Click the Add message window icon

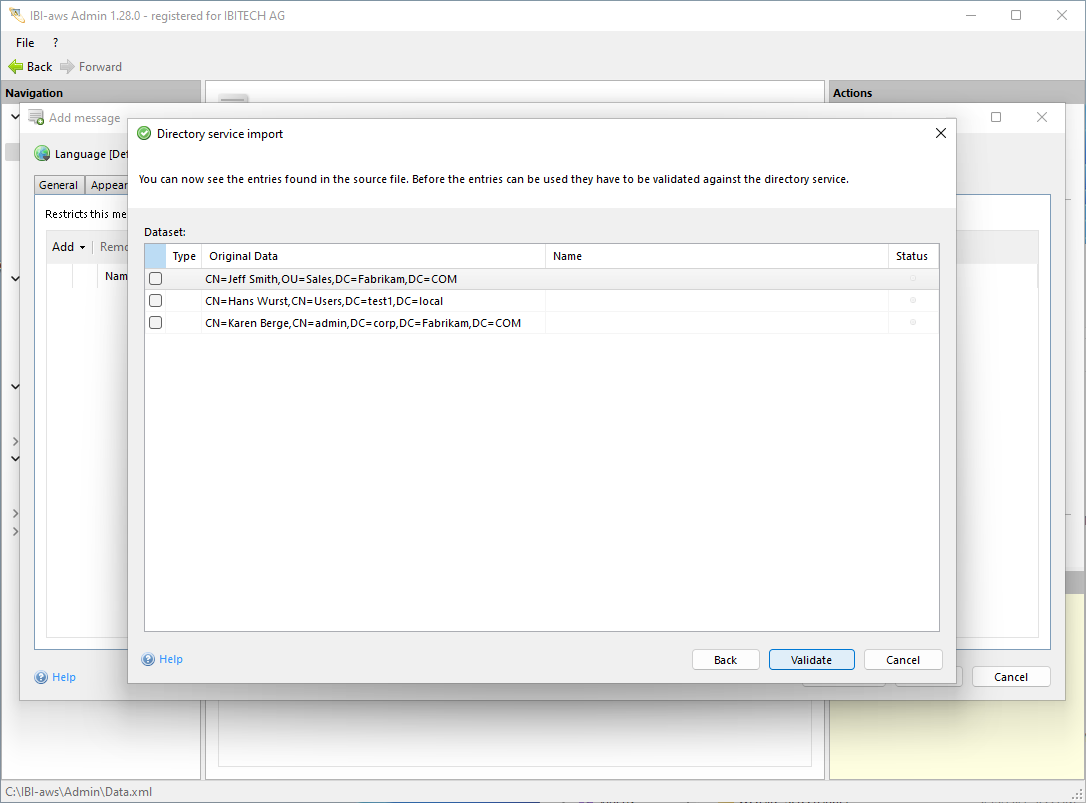tap(37, 117)
